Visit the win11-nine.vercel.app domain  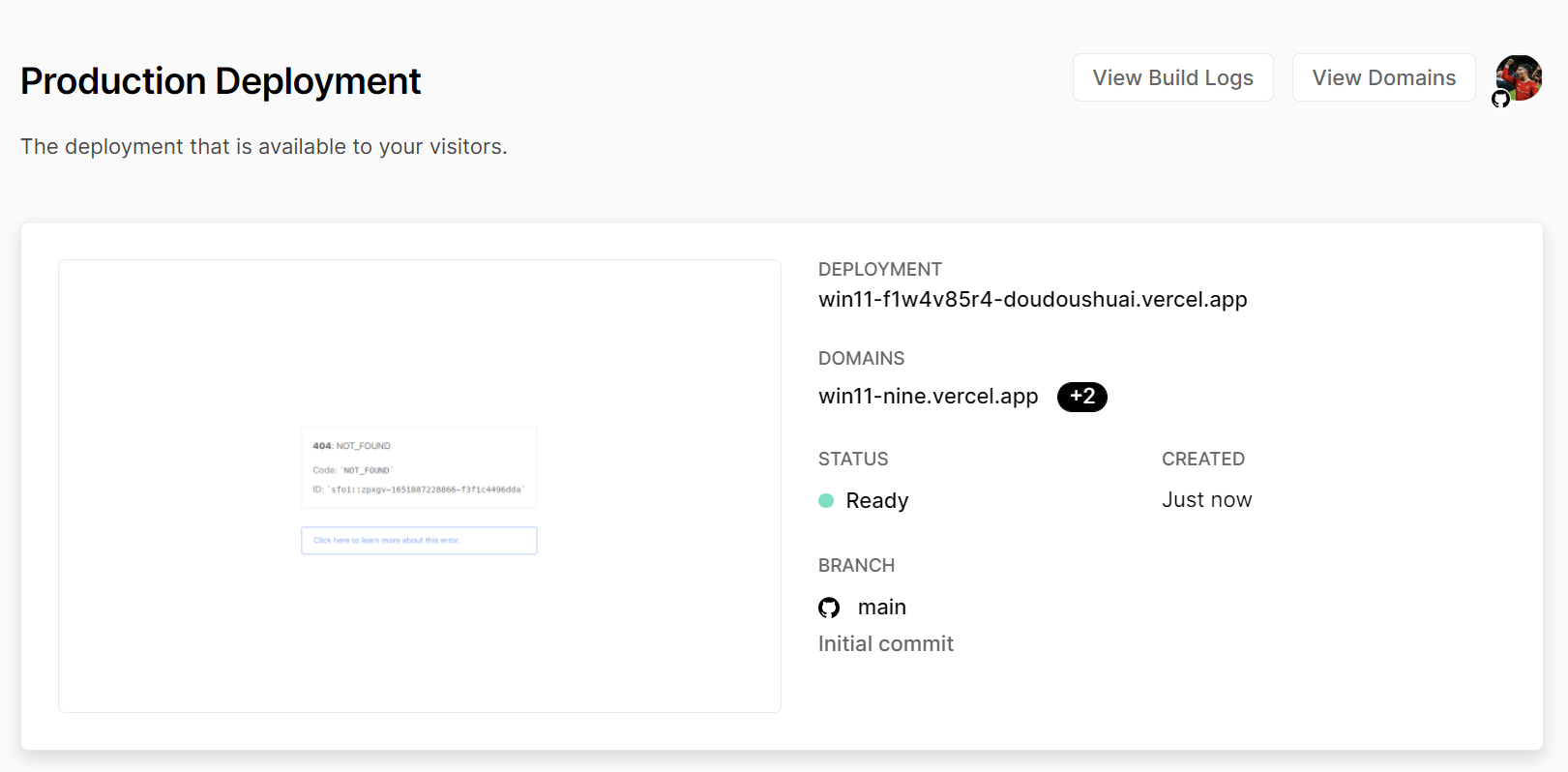click(928, 397)
